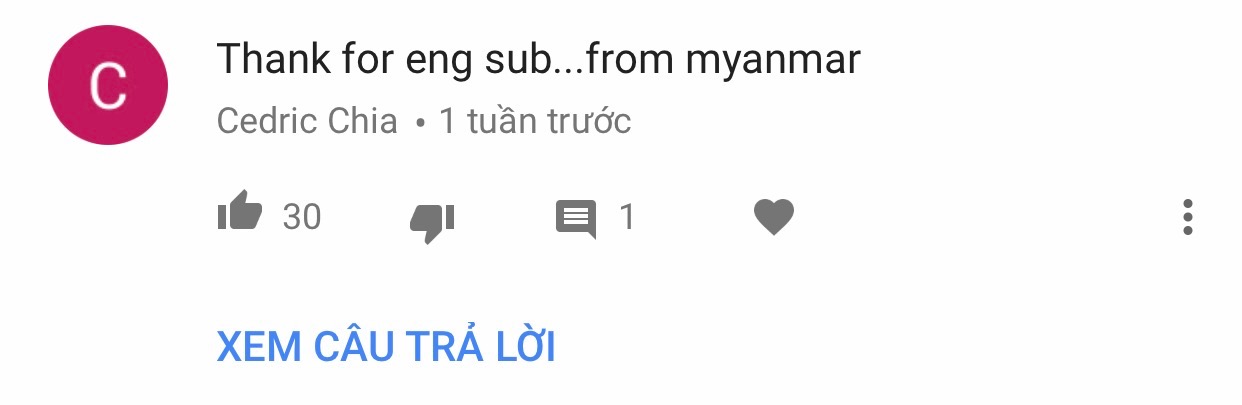1242x405 pixels.
Task: Select the reply count 1
Action: pos(627,217)
